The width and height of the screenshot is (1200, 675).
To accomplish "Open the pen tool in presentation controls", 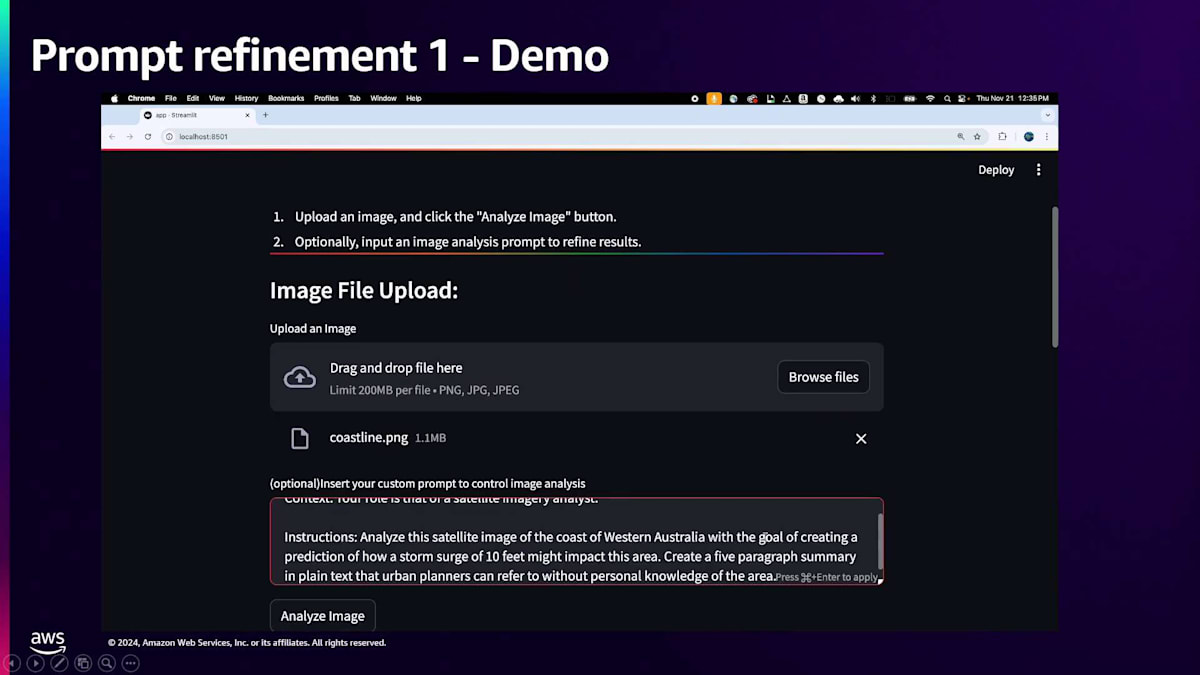I will tap(59, 662).
